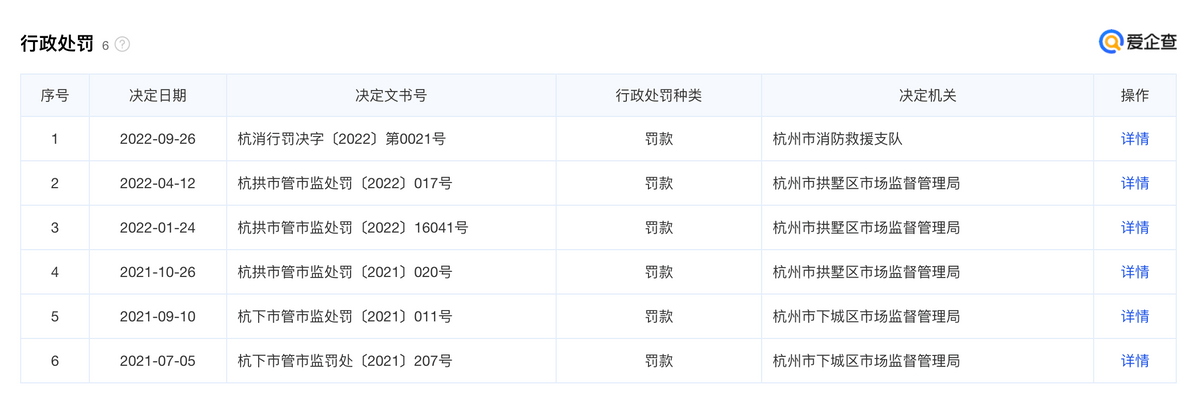View 详情 of the 2021-09-10 penalty
Screen dimensions: 1200x397
pos(1135,316)
